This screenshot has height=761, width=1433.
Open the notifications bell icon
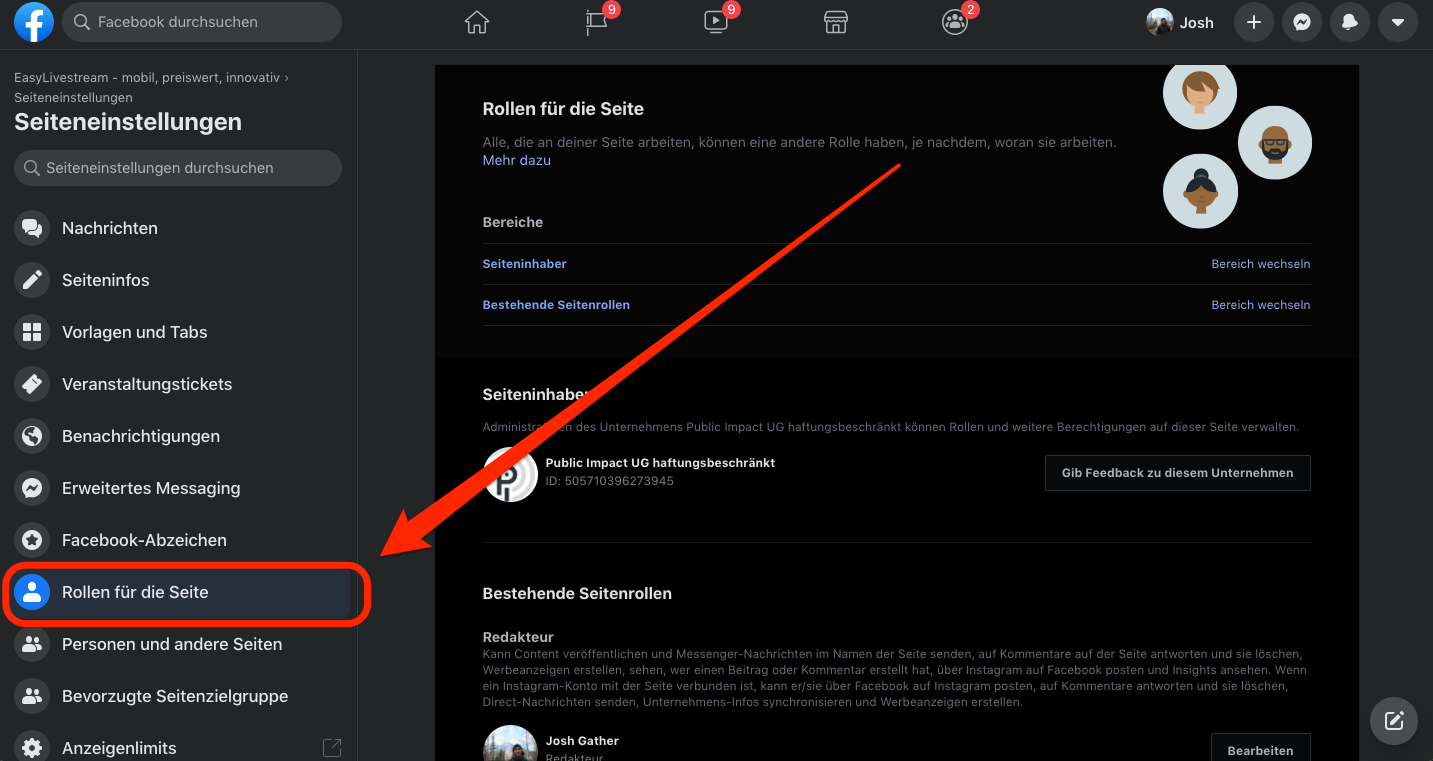[x=1350, y=22]
